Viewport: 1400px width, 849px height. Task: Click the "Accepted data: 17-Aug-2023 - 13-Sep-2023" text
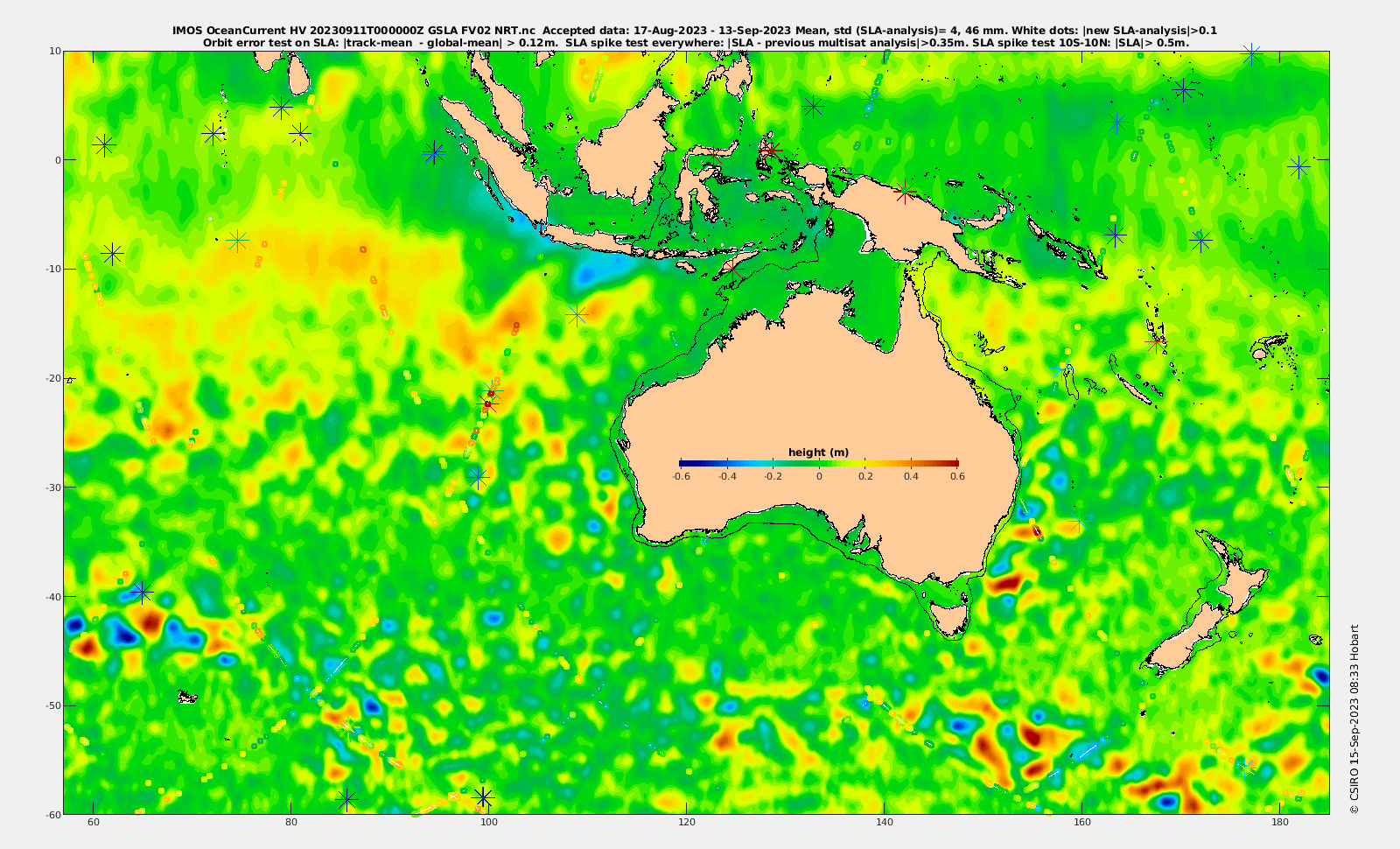[668, 31]
